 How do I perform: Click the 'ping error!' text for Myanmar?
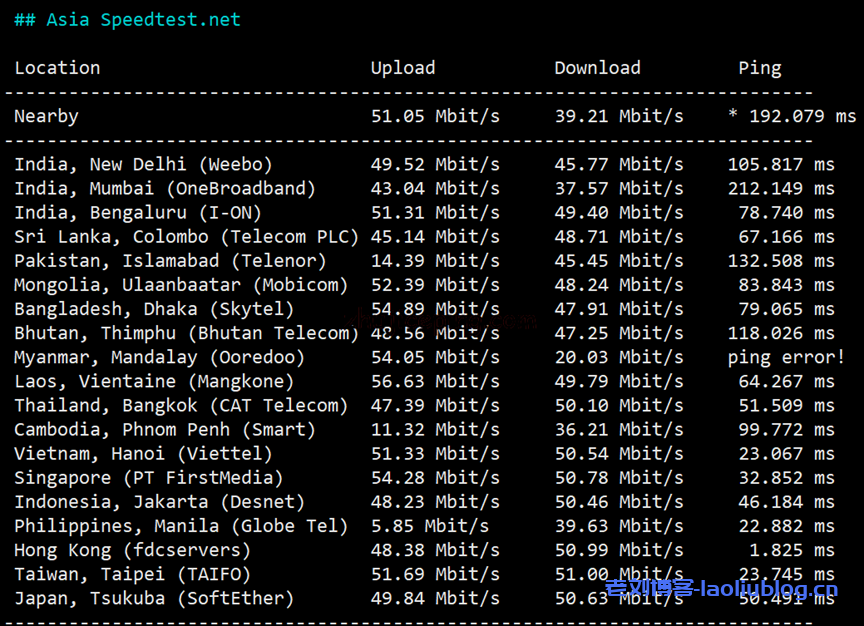coord(786,357)
